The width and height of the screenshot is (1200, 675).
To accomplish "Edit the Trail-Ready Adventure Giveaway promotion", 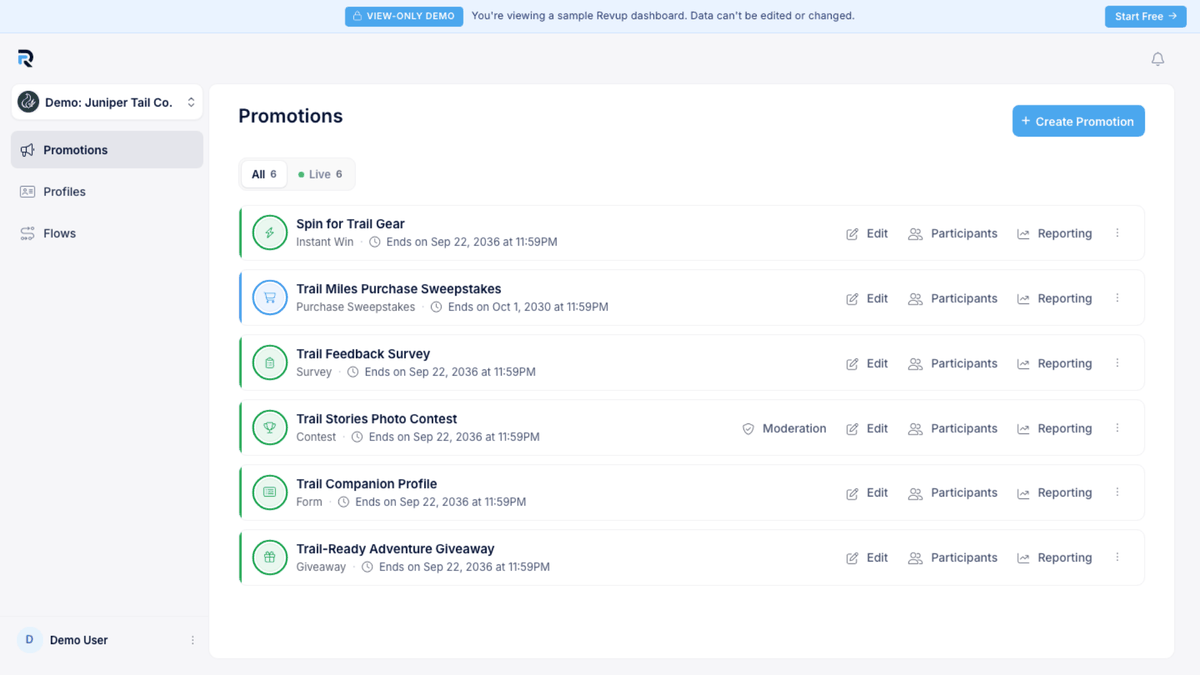I will click(867, 557).
